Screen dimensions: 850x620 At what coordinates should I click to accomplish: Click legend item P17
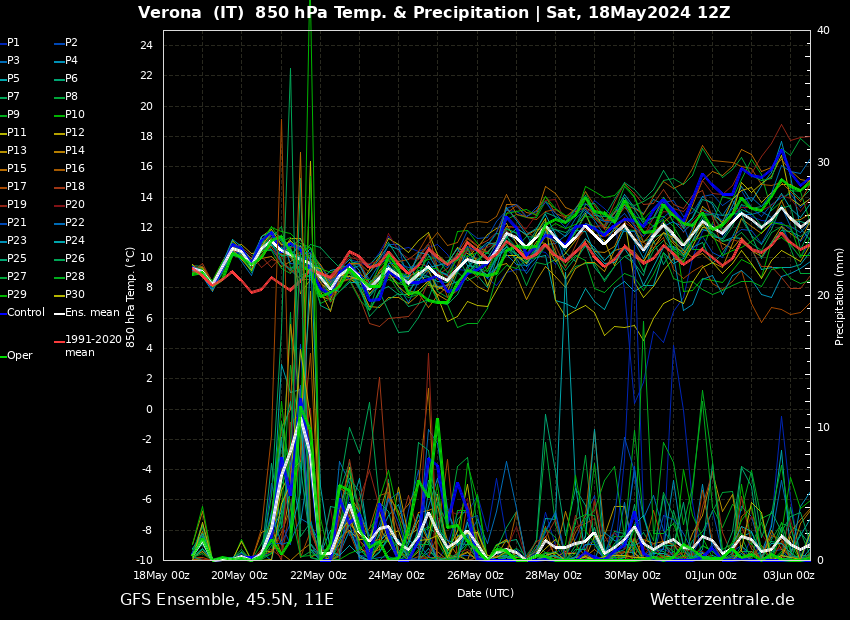click(13, 186)
